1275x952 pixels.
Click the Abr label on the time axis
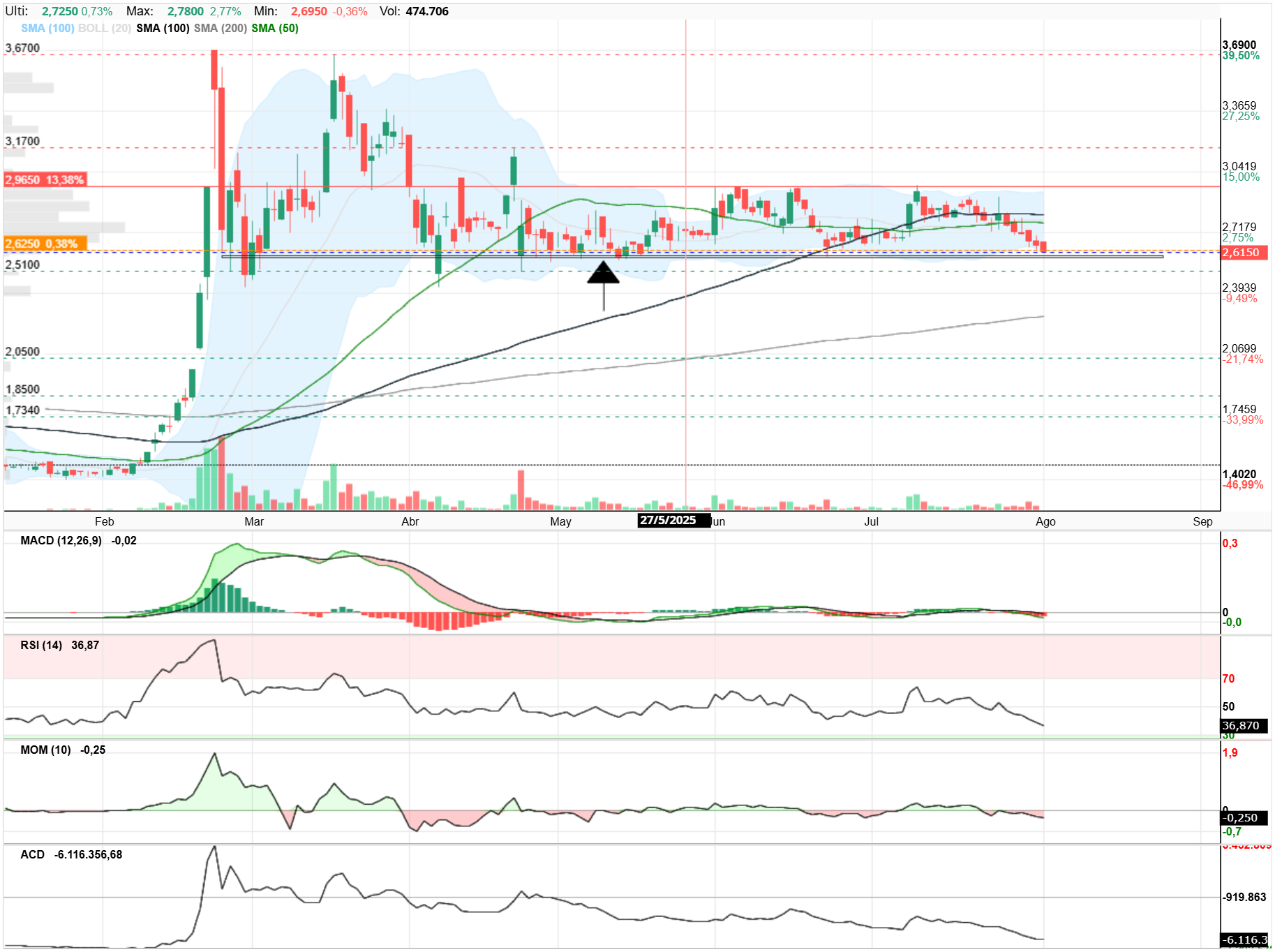coord(410,522)
